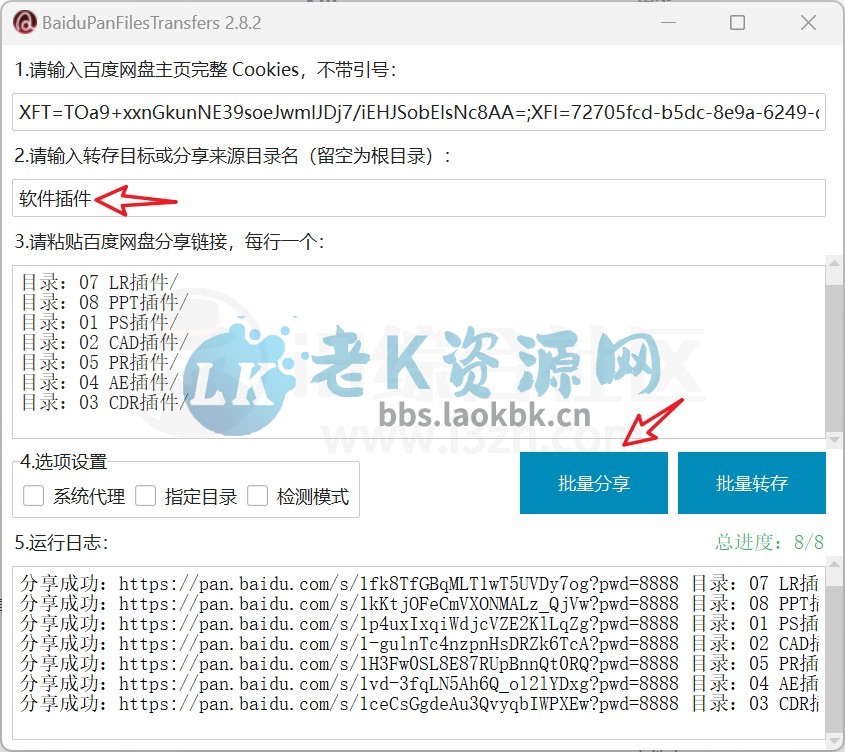Select the 目录: 02 CAD插件/ line
The image size is (845, 752).
click(105, 342)
